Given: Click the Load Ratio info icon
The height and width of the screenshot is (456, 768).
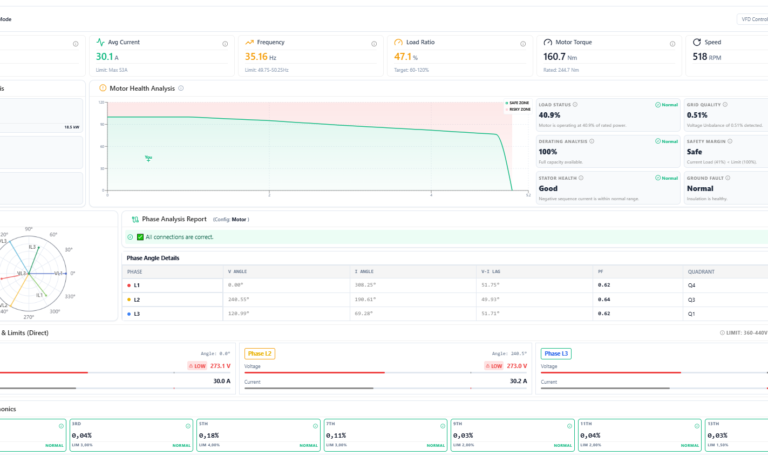Looking at the screenshot, I should (523, 44).
